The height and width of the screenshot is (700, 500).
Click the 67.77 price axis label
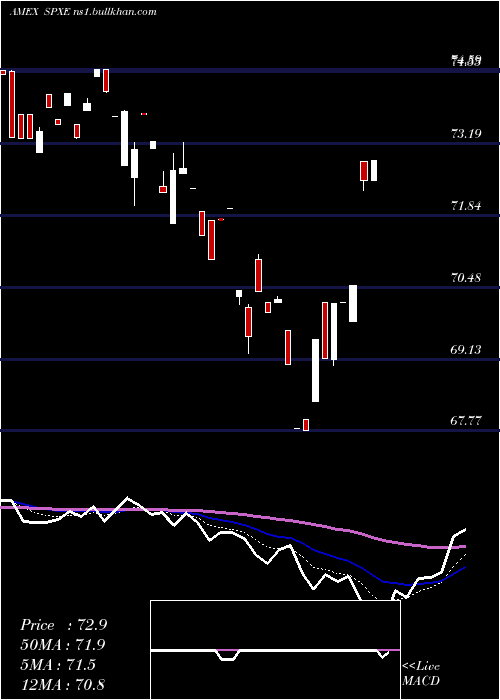(466, 421)
